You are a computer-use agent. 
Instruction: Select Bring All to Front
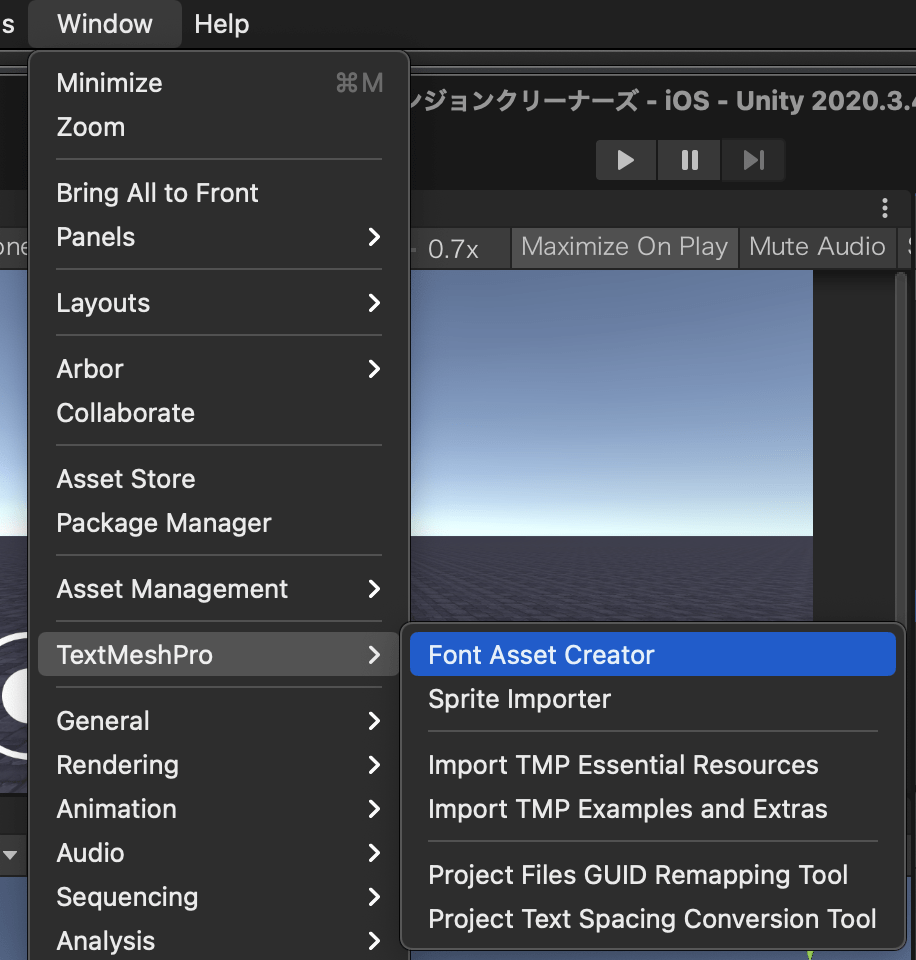pos(219,193)
